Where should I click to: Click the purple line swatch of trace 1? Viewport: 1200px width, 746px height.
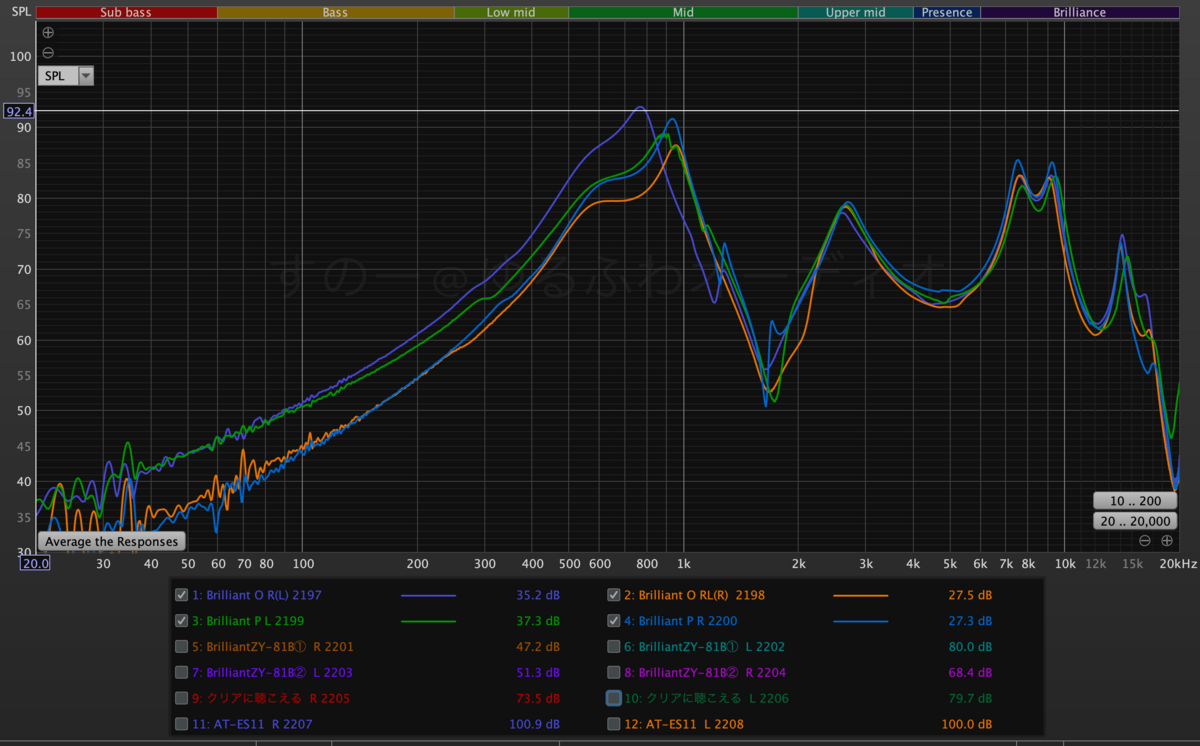(428, 595)
